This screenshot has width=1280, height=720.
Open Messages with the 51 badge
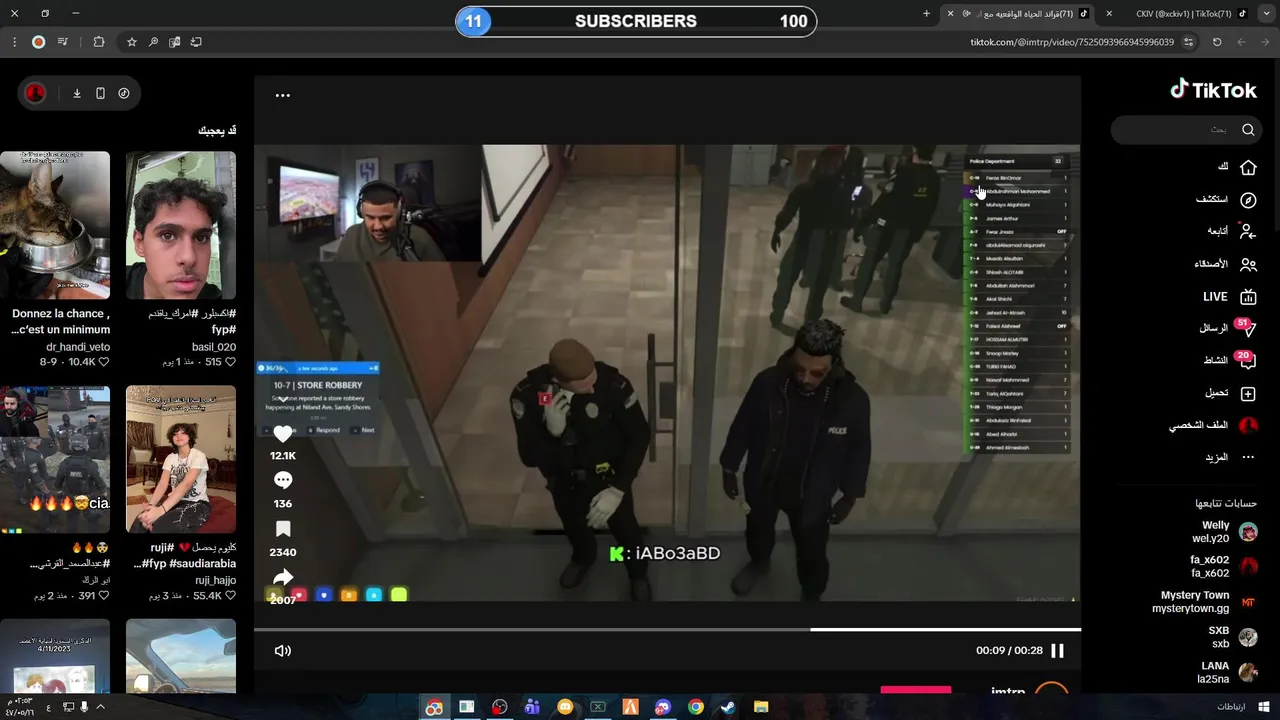[1246, 328]
